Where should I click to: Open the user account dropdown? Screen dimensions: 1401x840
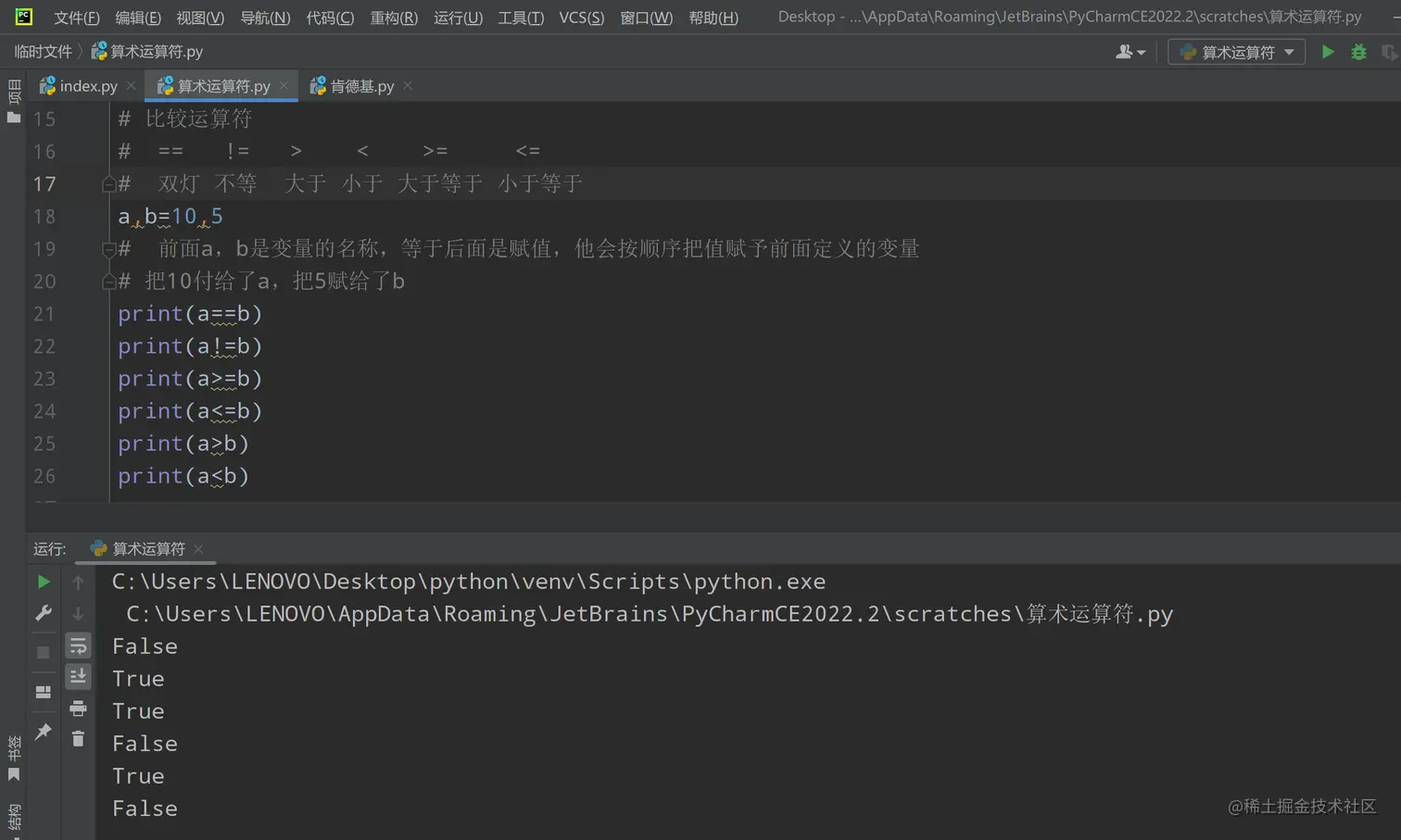[x=1130, y=52]
